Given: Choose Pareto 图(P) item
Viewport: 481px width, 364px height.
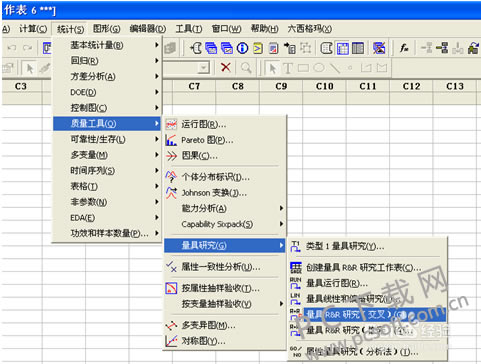Looking at the screenshot, I should (x=225, y=140).
